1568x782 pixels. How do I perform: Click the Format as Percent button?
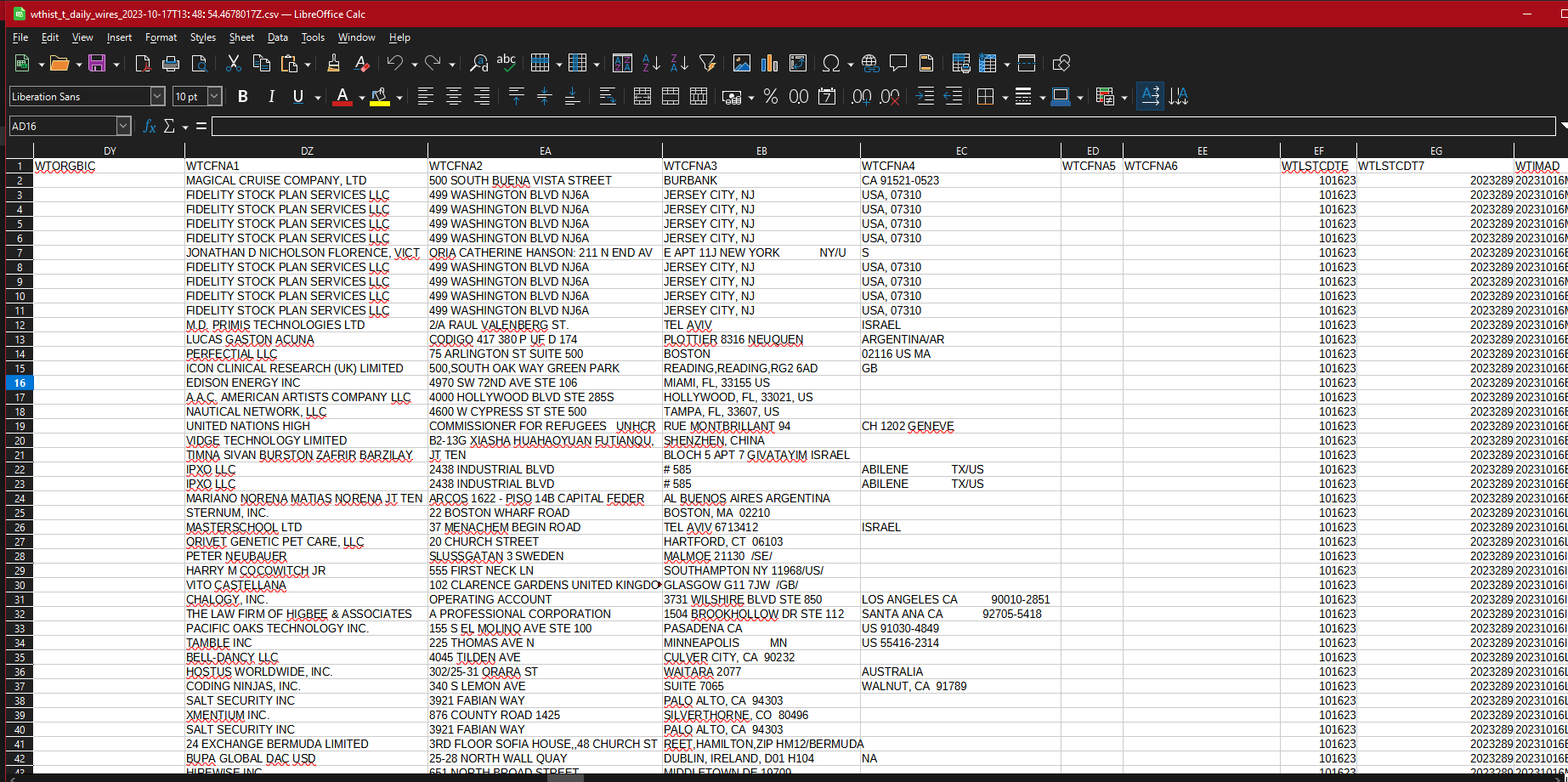(x=771, y=96)
